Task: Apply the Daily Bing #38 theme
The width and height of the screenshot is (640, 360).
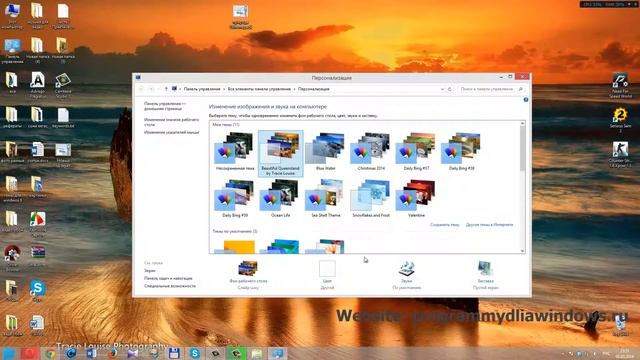Action: [461, 152]
